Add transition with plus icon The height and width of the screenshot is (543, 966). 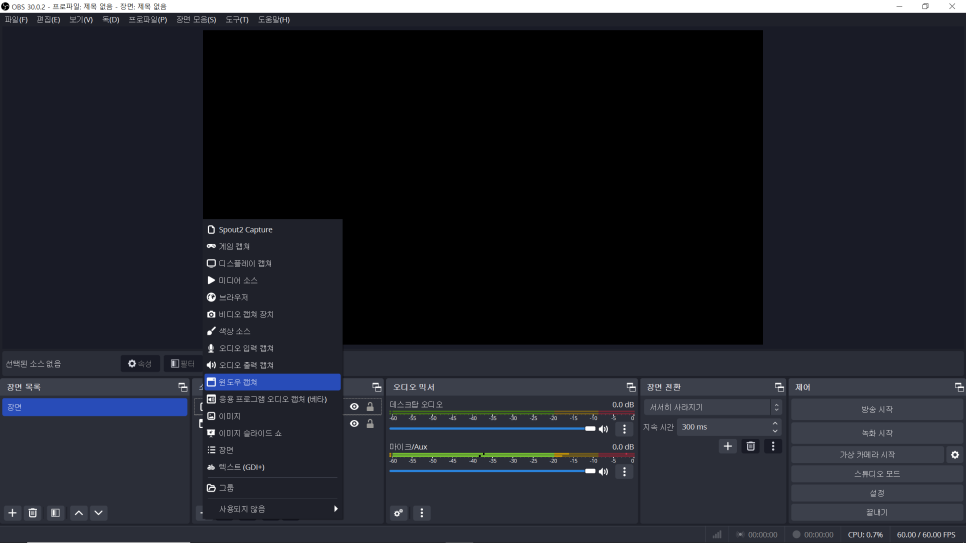pyautogui.click(x=728, y=446)
